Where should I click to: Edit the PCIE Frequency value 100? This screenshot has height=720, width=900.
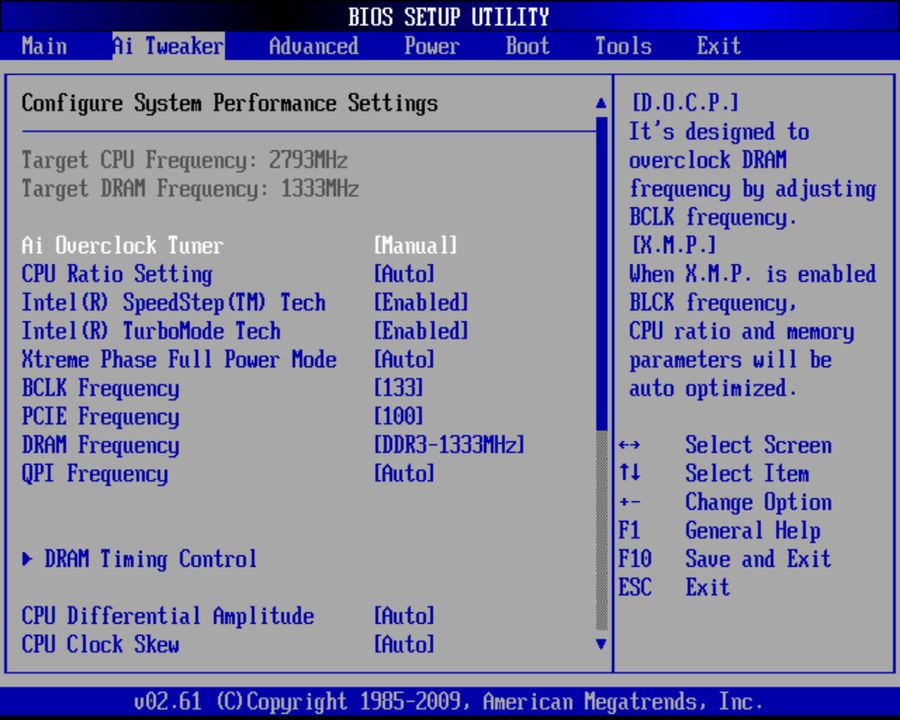[x=398, y=416]
